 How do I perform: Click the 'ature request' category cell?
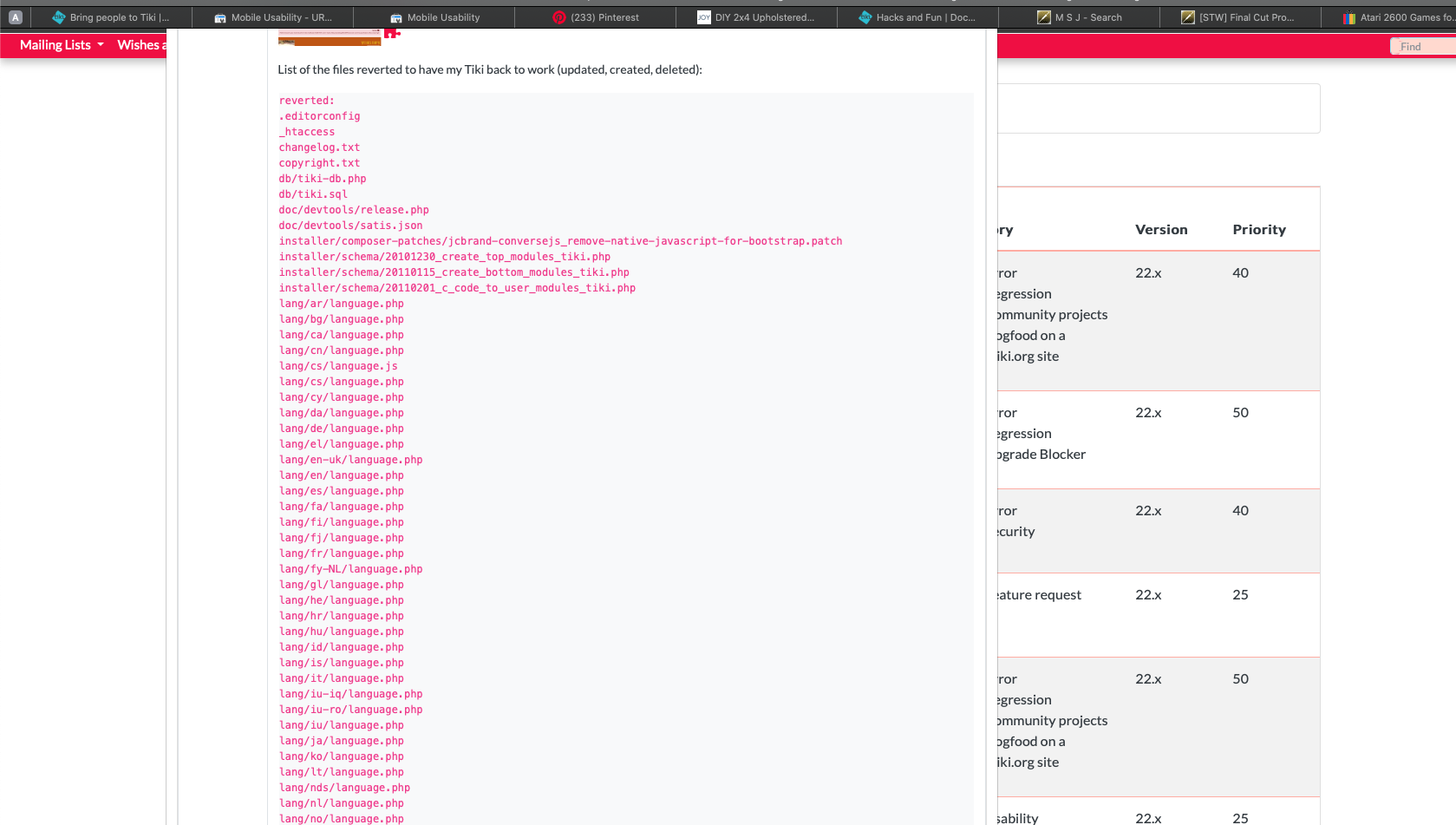click(x=1039, y=595)
